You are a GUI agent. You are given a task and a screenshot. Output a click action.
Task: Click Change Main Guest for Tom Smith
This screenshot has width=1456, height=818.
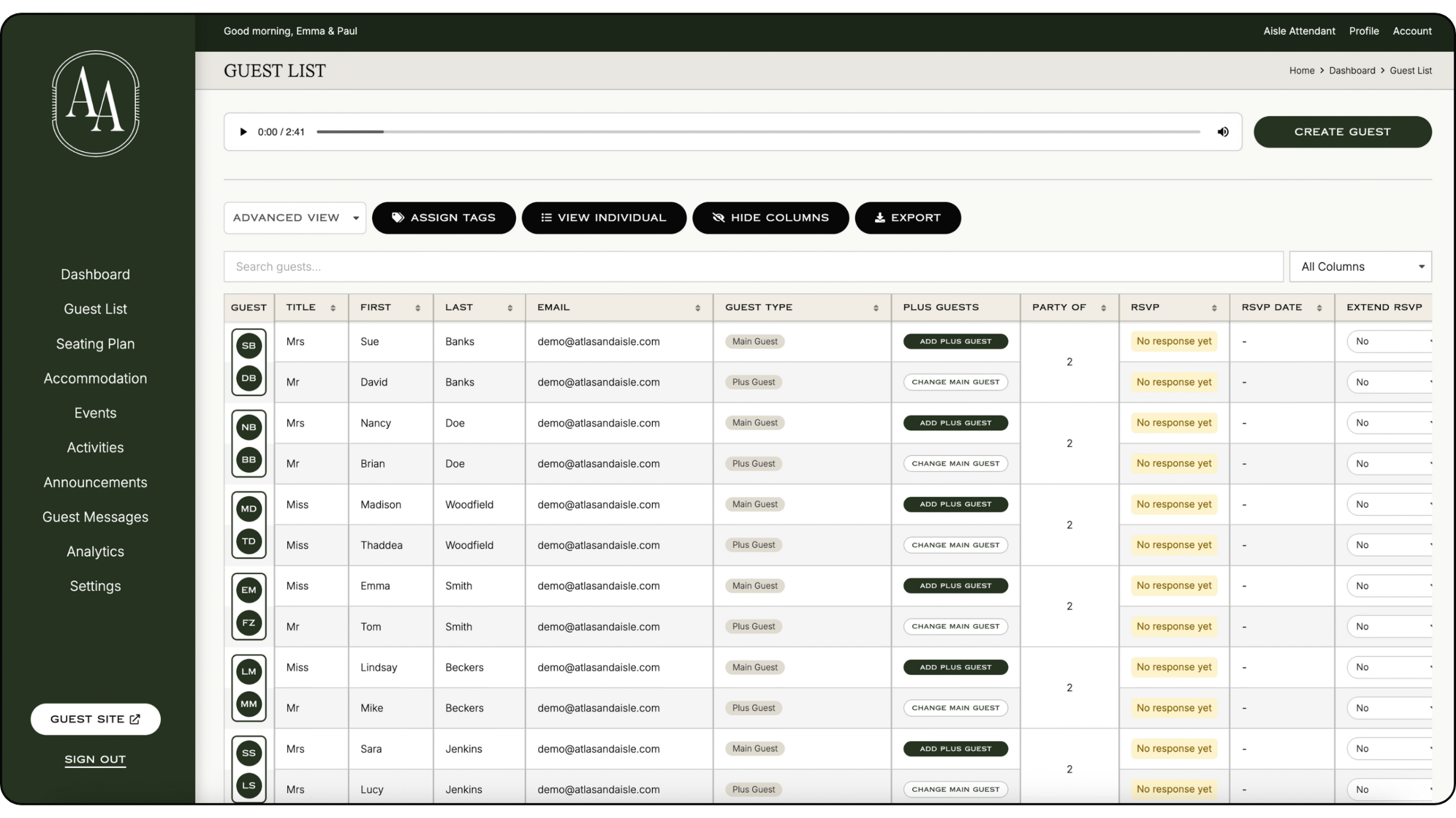[x=955, y=626]
